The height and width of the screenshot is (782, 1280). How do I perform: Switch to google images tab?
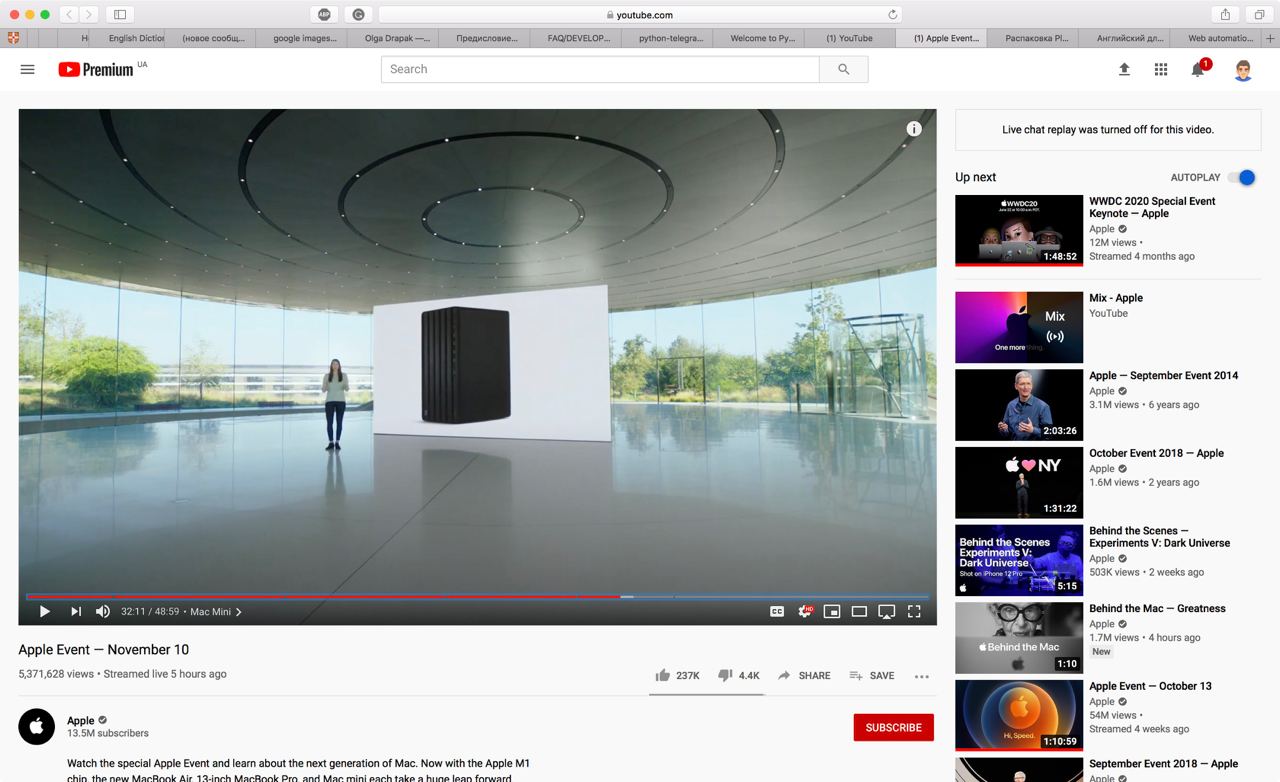pyautogui.click(x=304, y=38)
